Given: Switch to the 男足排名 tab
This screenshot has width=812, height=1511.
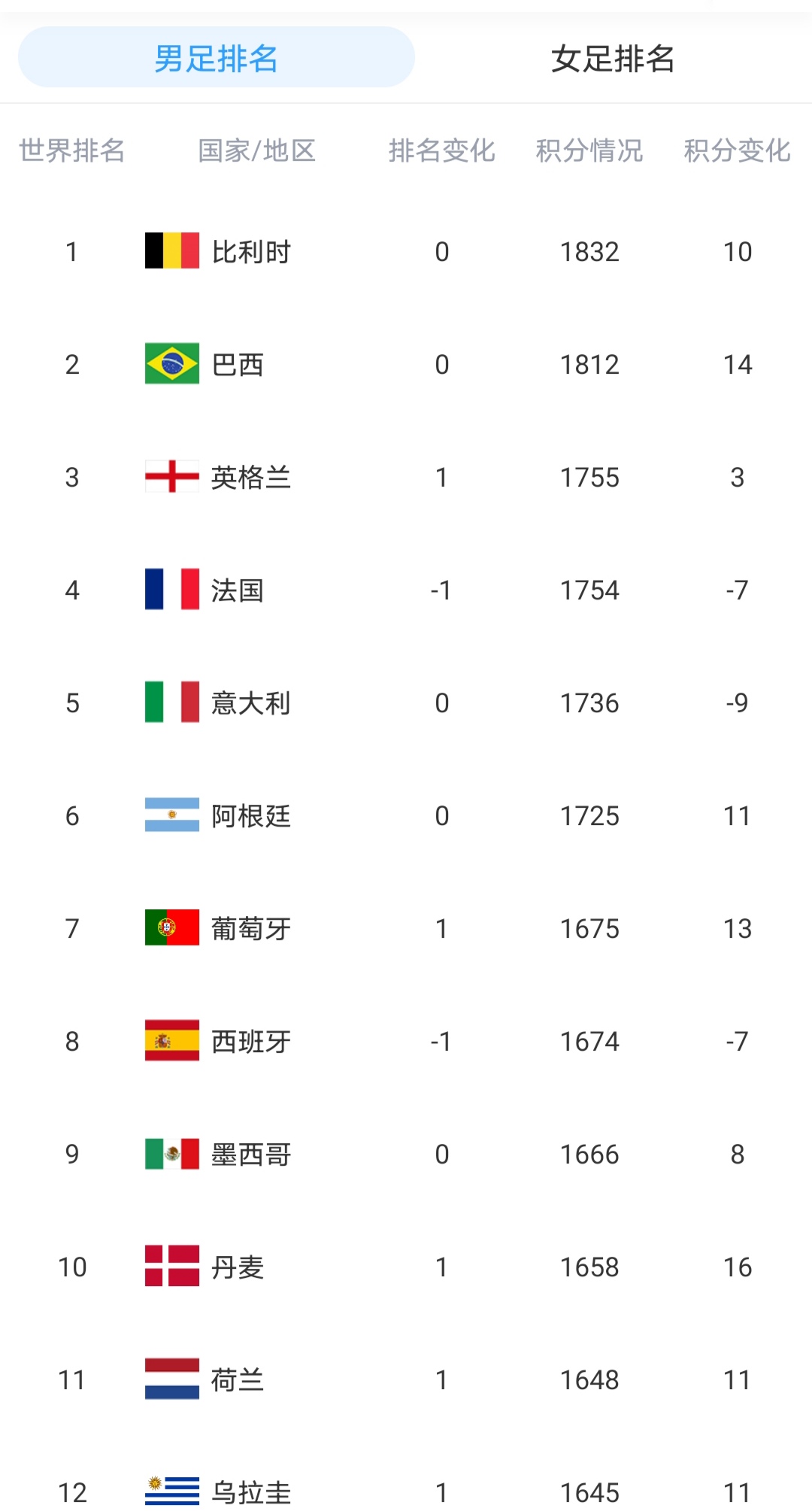Looking at the screenshot, I should pyautogui.click(x=217, y=58).
